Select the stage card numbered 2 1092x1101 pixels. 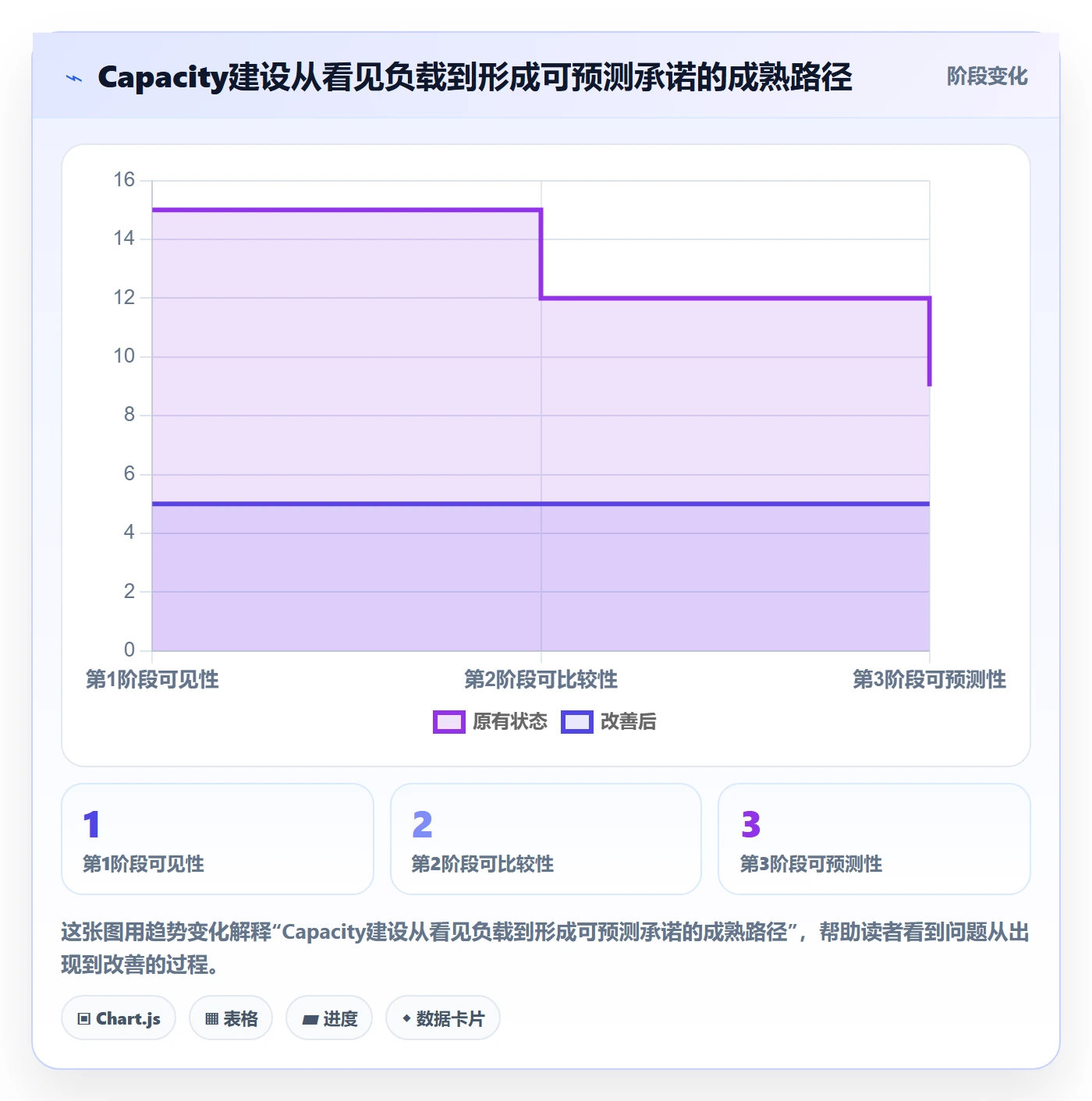click(546, 839)
